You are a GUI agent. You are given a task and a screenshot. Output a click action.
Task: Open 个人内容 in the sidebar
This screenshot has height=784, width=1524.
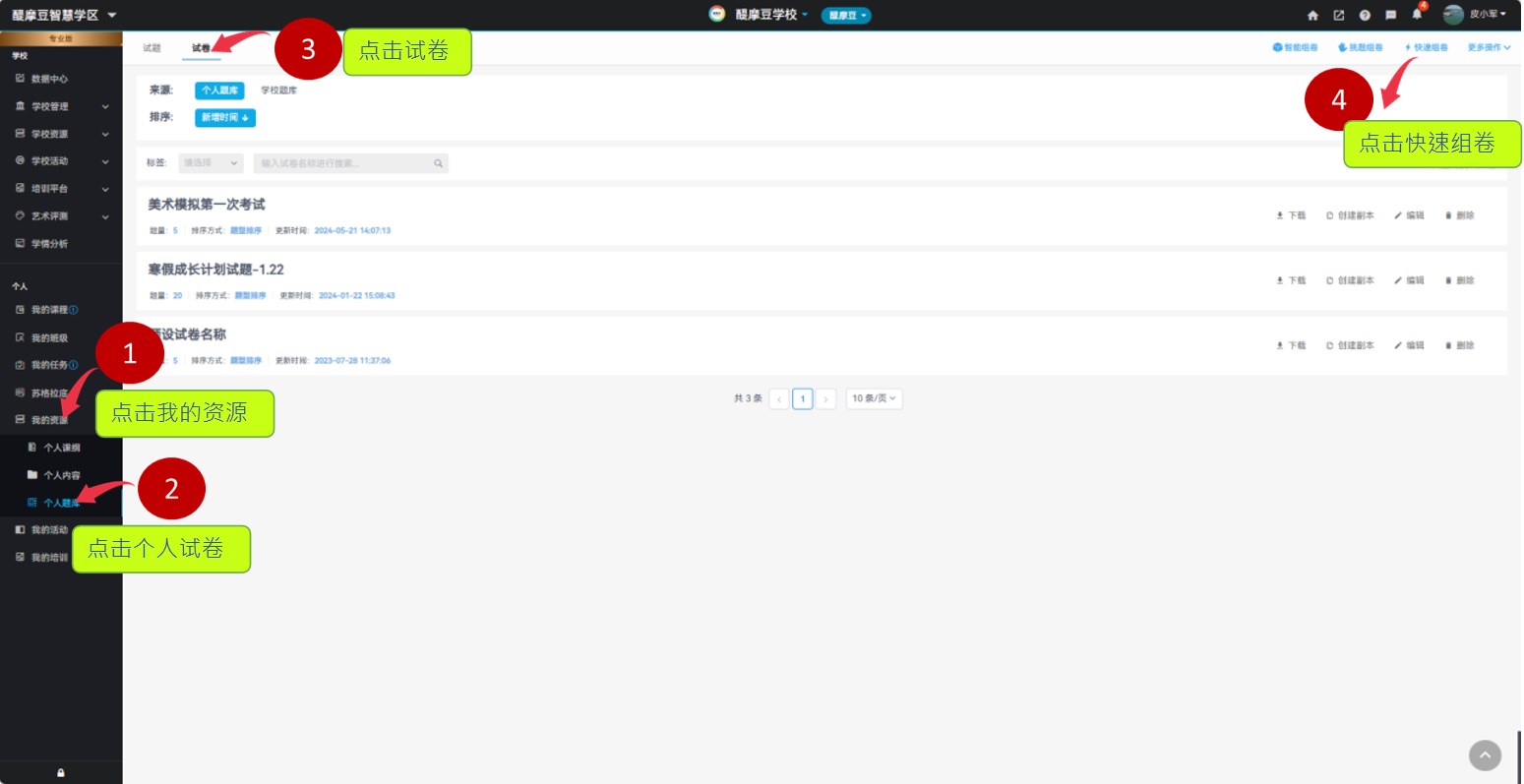point(61,475)
